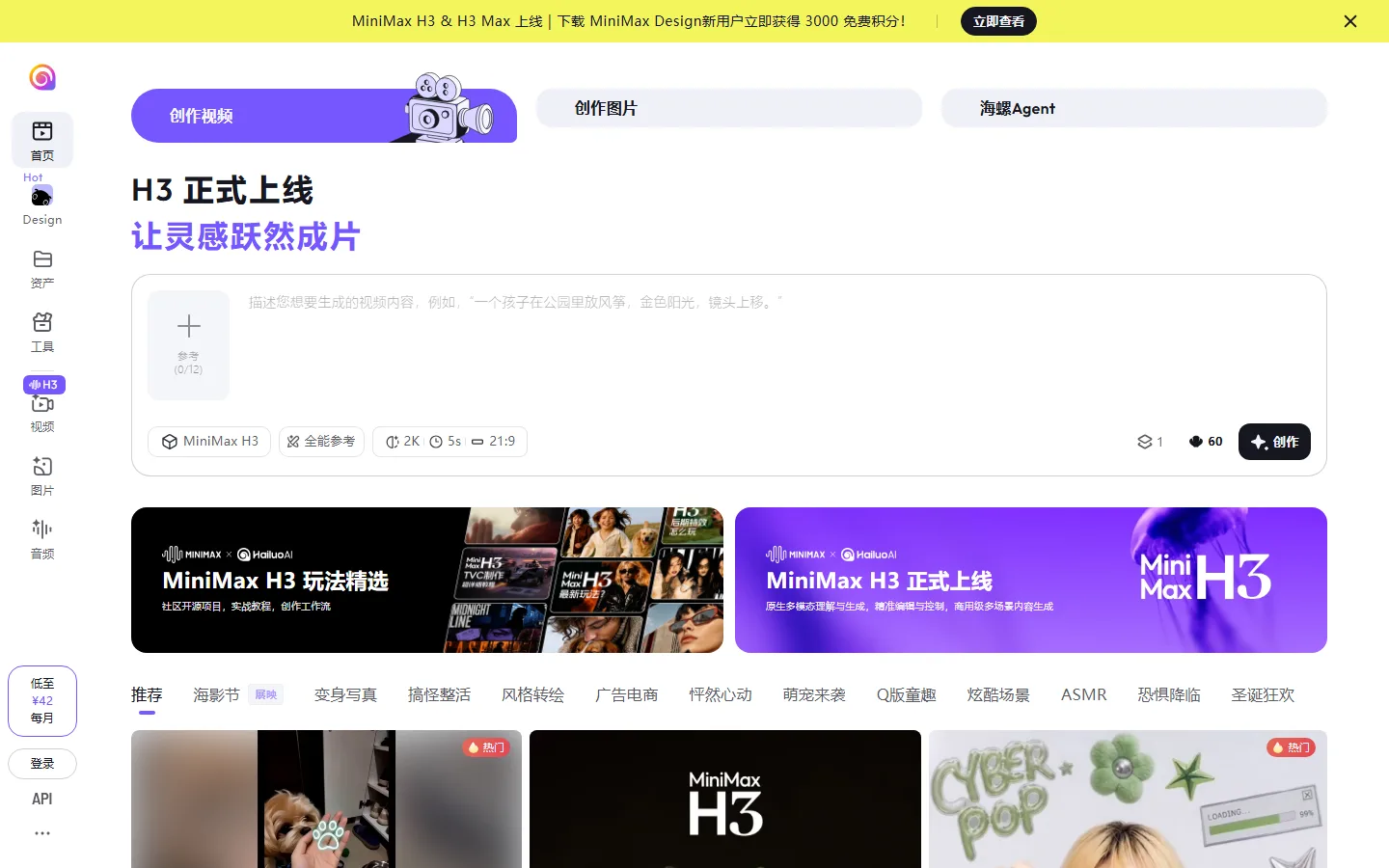The width and height of the screenshot is (1389, 868).
Task: Open the generation count selector showing 1
Action: (x=1150, y=442)
